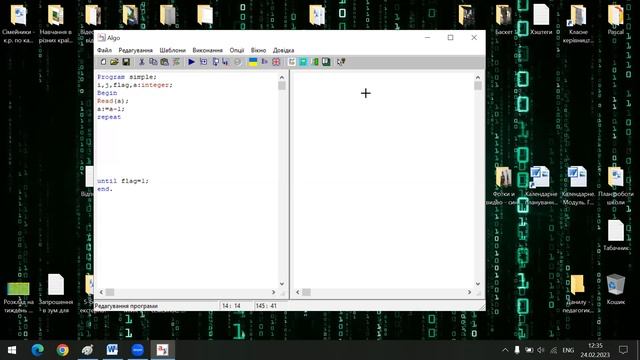Image resolution: width=640 pixels, height=360 pixels.
Task: Copy selection using the toolbar copy icon
Action: [x=153, y=62]
